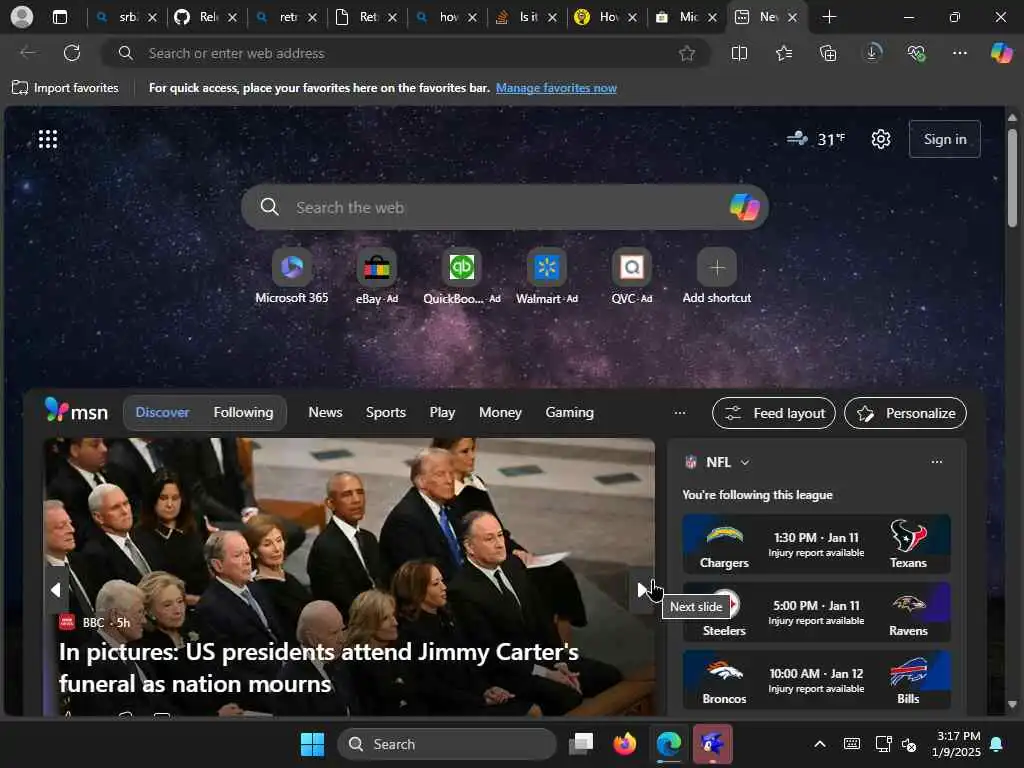Click the address bar field
The height and width of the screenshot is (768, 1024).
[x=405, y=53]
